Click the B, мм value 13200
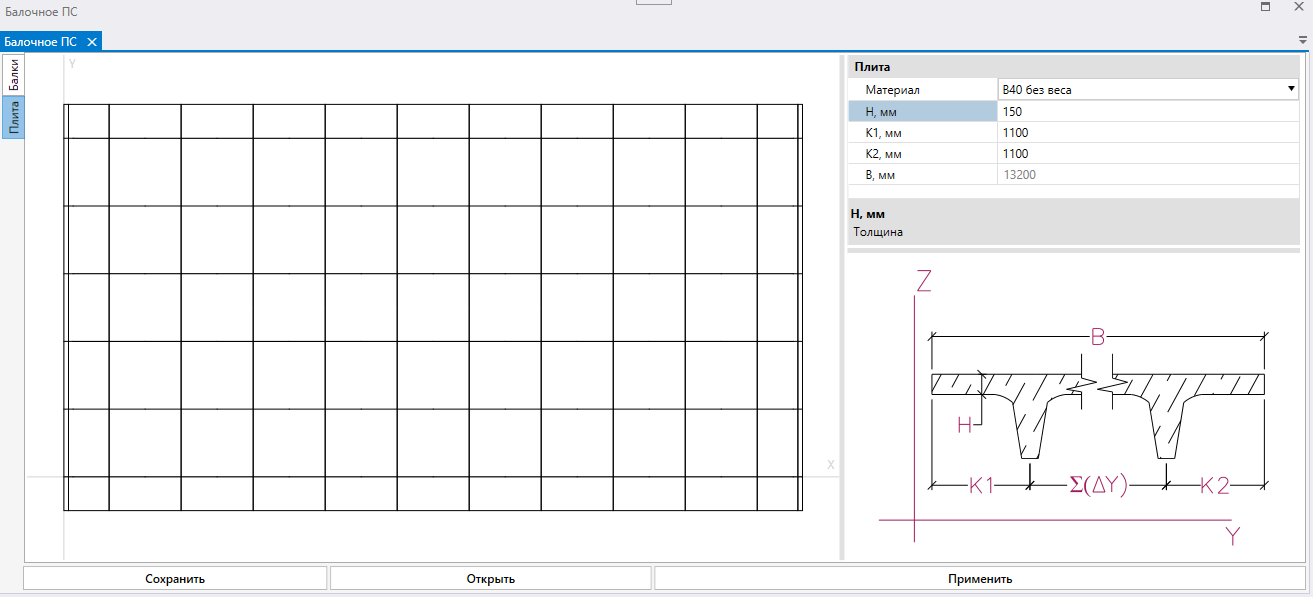Screen dimensions: 1313x597 tap(1150, 175)
